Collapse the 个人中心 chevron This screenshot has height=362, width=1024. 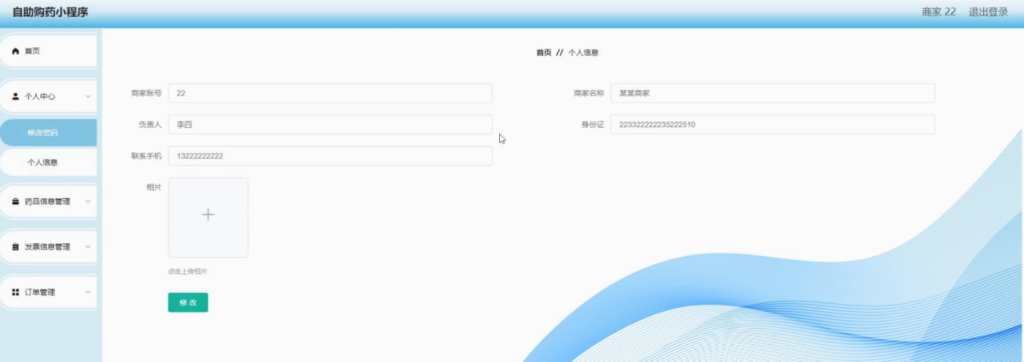pos(88,97)
